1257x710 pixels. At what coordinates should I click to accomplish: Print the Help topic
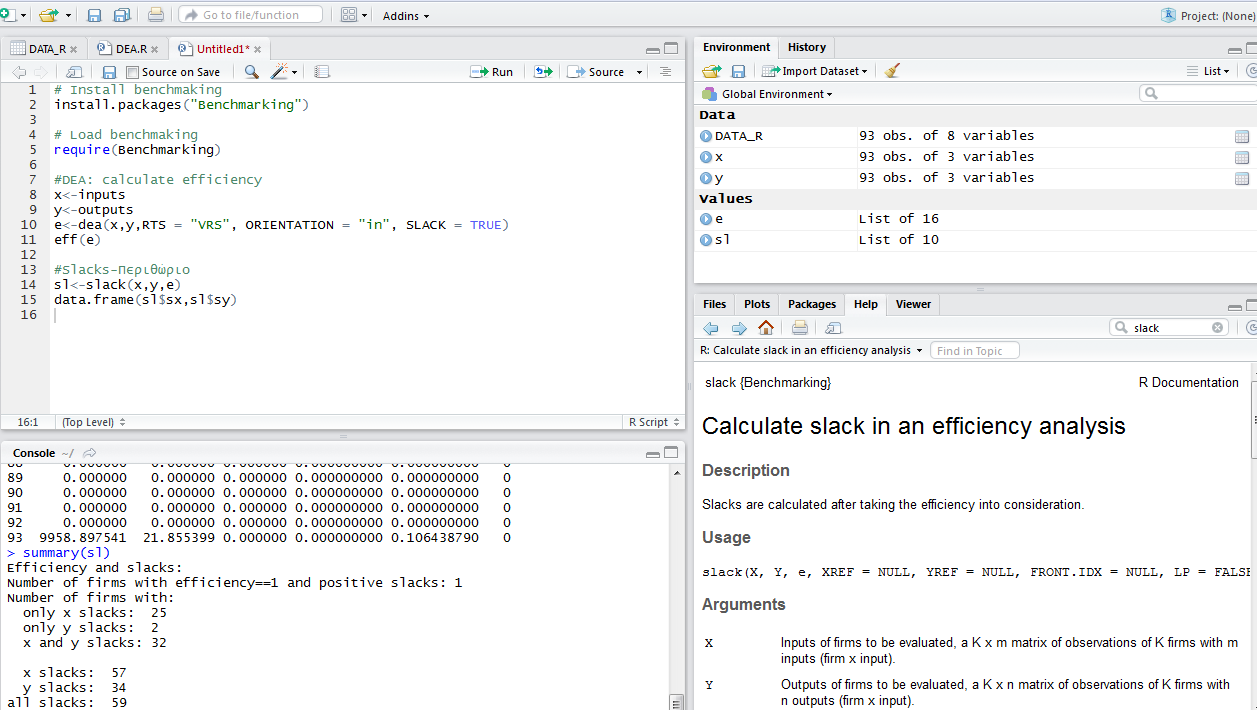800,328
